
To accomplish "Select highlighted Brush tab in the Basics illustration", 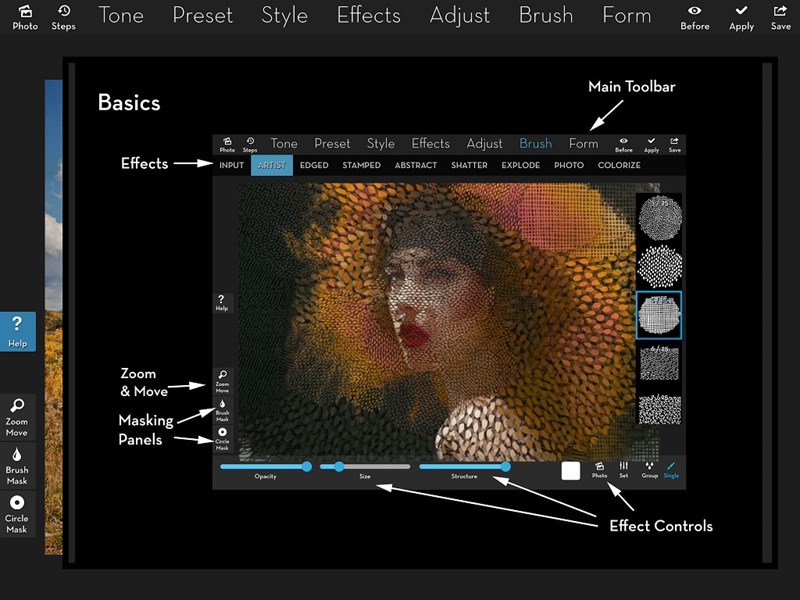I will point(535,144).
